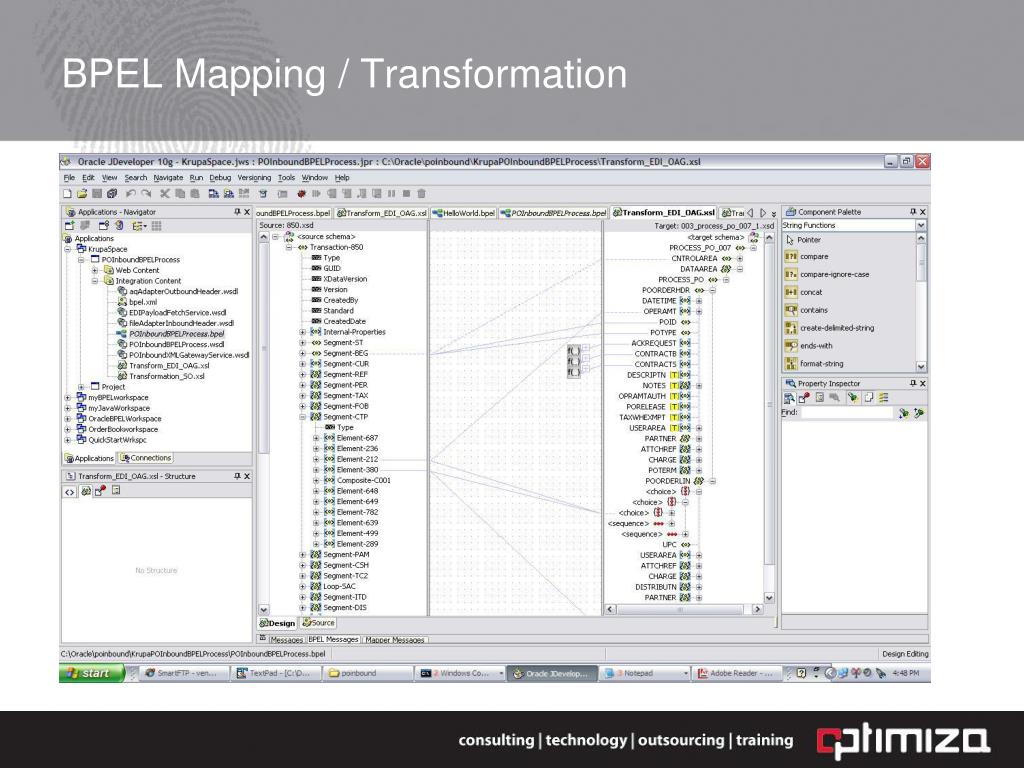Pin the Component Palette panel
This screenshot has height=768, width=1024.
[913, 212]
